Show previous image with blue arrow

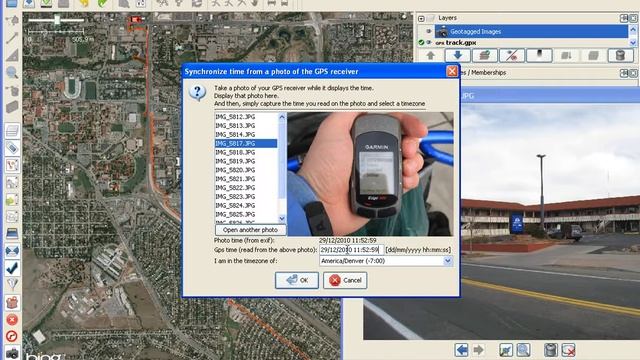pos(462,350)
